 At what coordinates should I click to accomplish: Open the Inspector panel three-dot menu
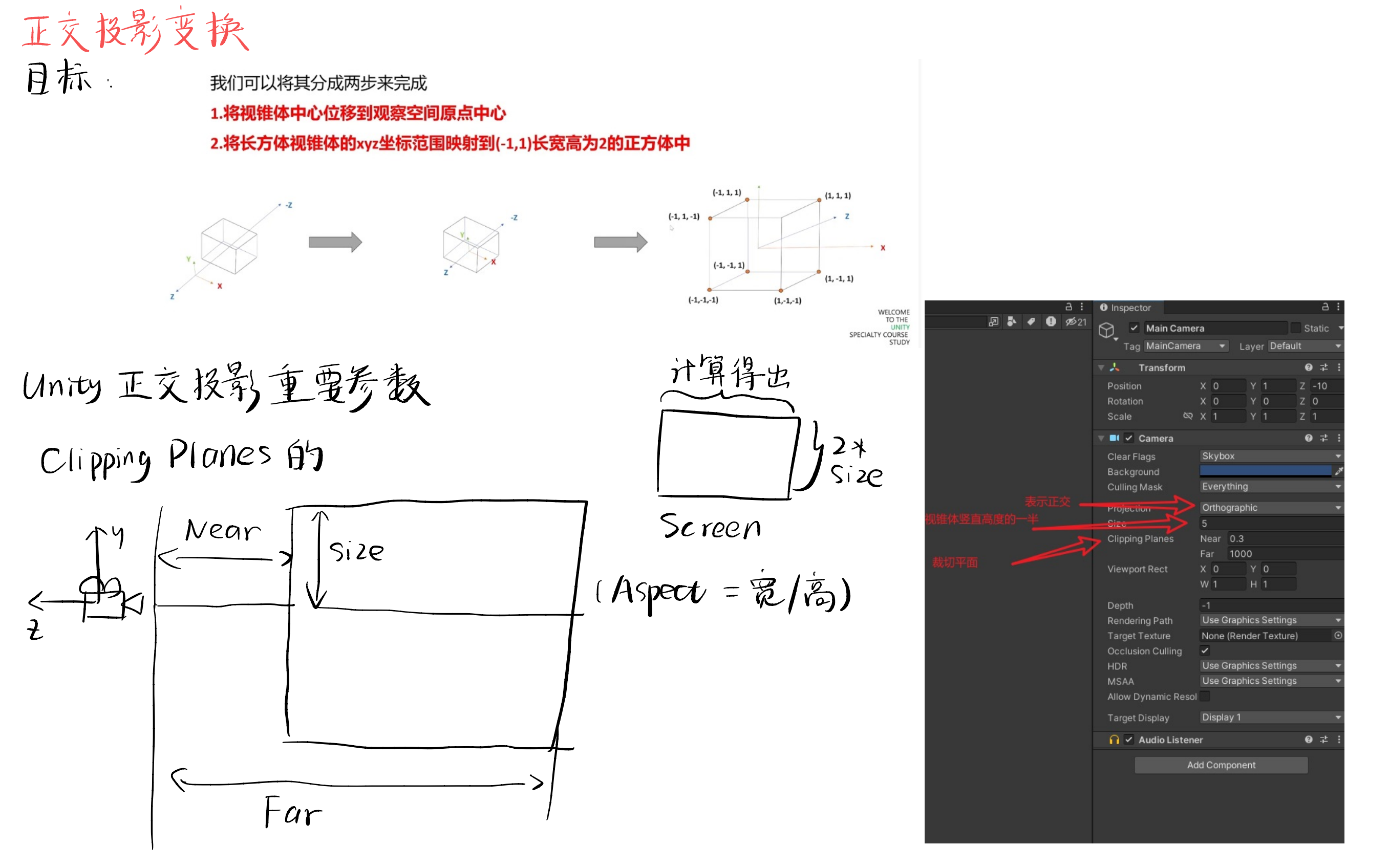1337,307
